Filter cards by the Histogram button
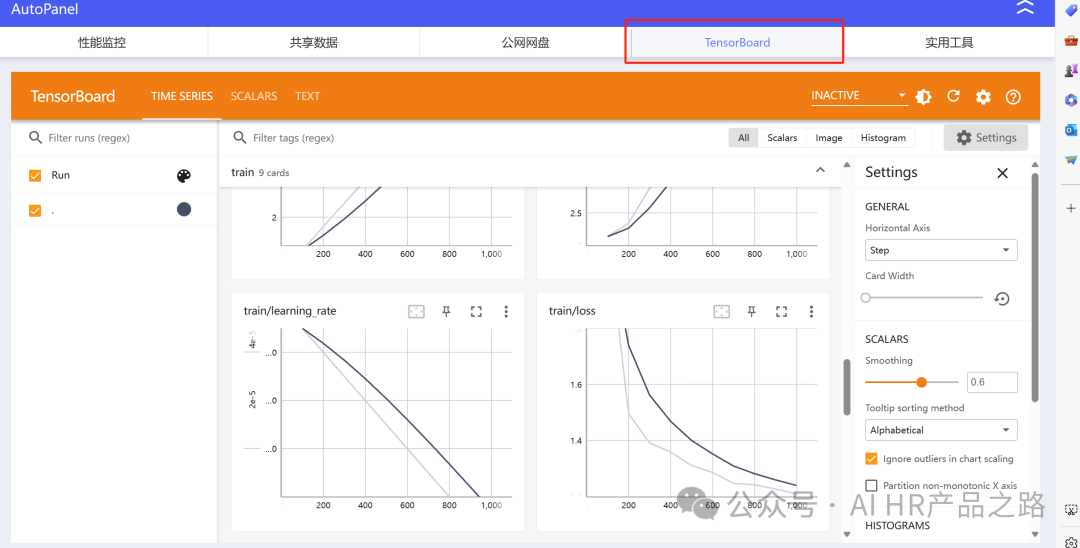Screen dimensions: 1080x548 [883, 138]
